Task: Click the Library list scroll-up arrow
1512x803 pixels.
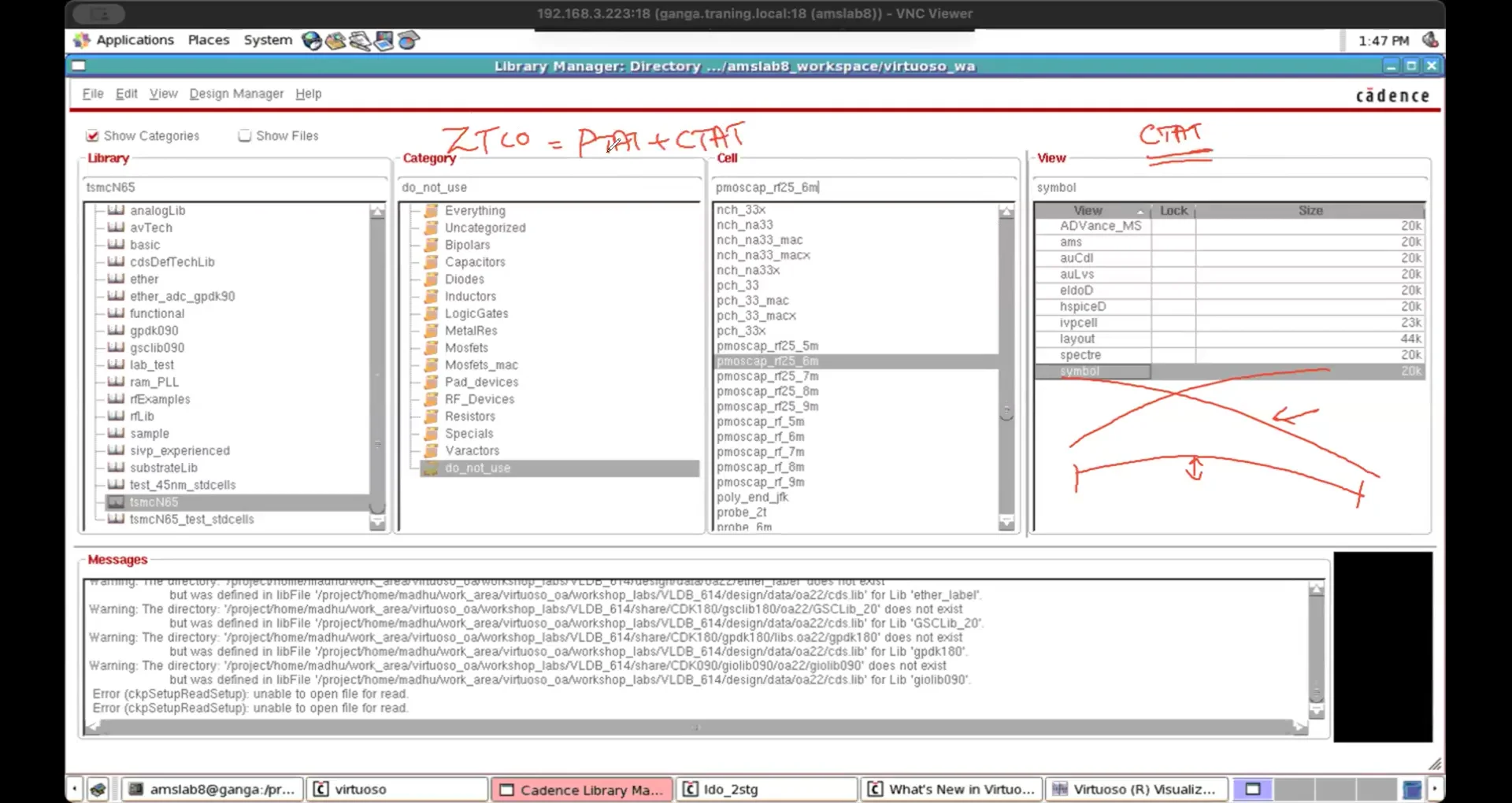Action: pyautogui.click(x=377, y=211)
